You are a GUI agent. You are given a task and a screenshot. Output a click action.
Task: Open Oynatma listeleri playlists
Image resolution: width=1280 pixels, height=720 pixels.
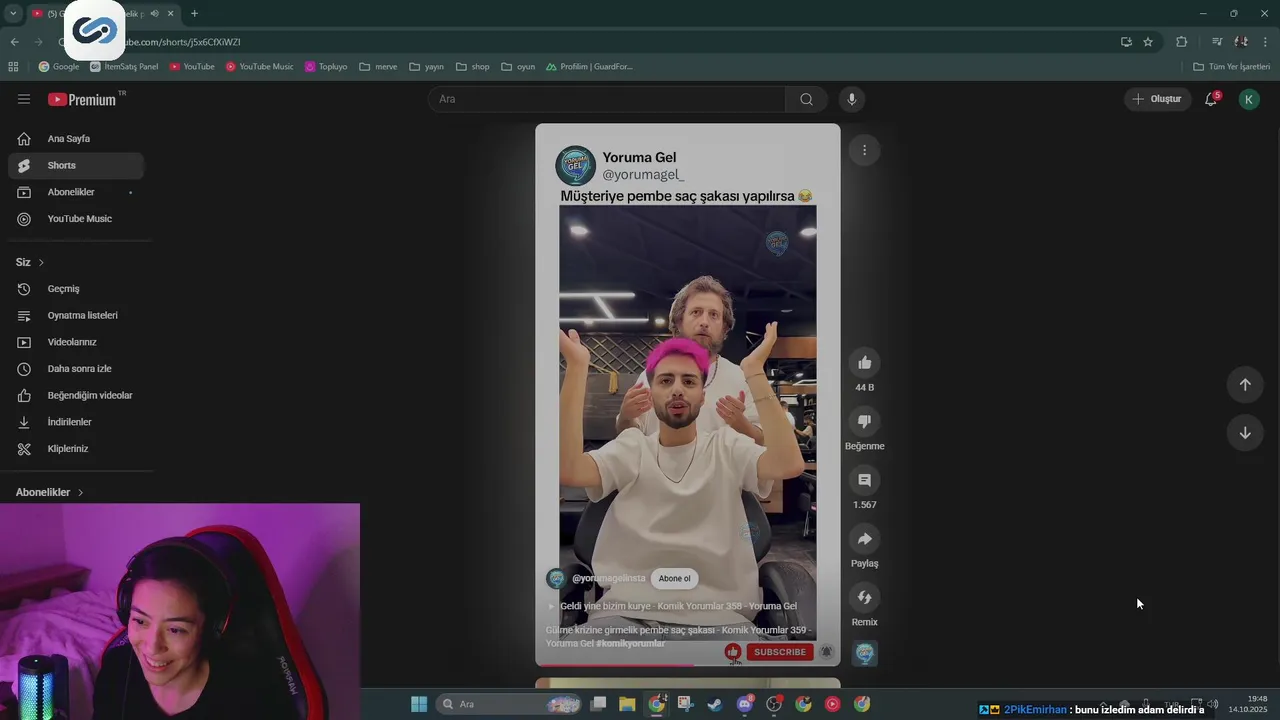76,316
